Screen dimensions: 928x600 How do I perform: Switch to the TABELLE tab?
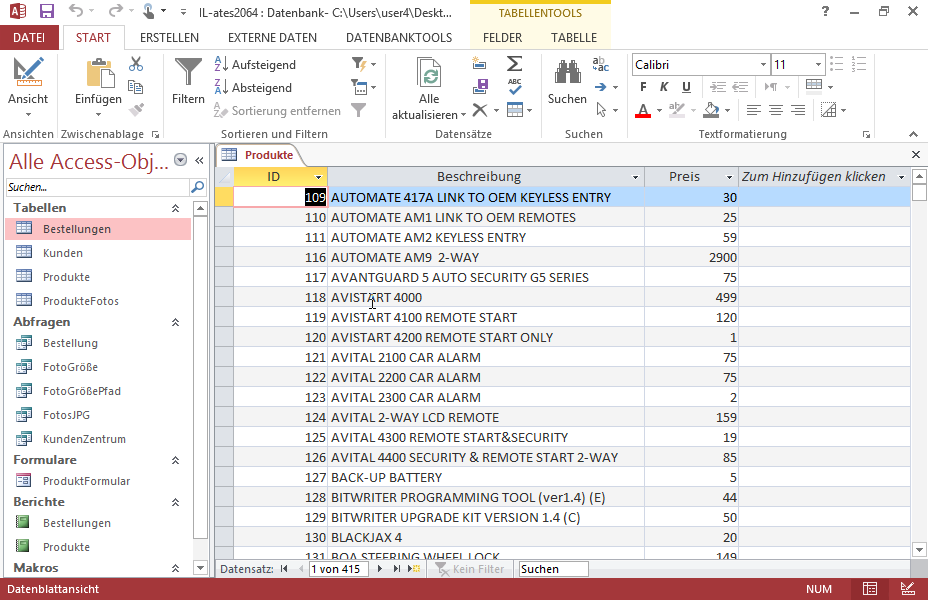pos(573,38)
